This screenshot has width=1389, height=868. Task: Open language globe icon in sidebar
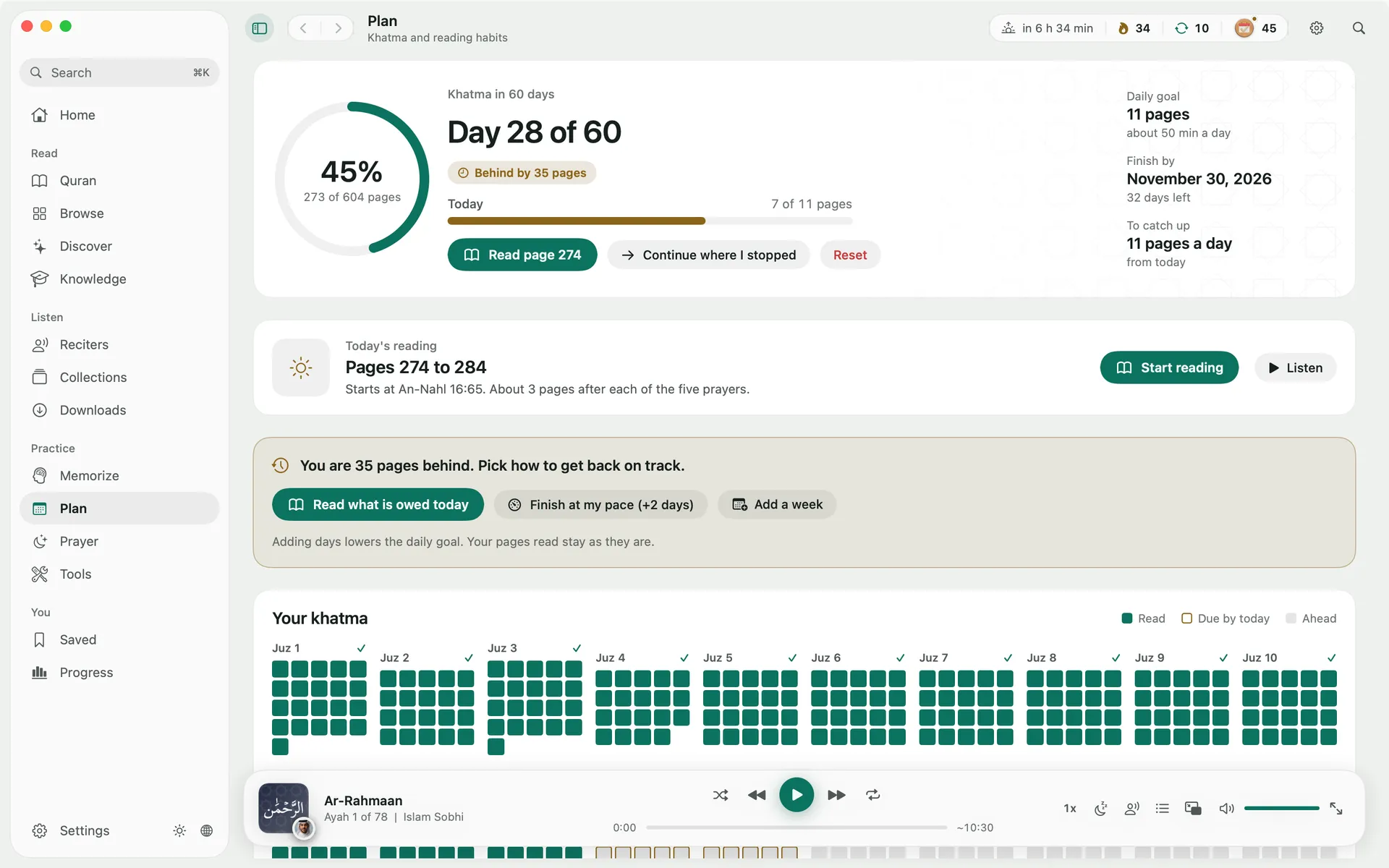click(207, 830)
